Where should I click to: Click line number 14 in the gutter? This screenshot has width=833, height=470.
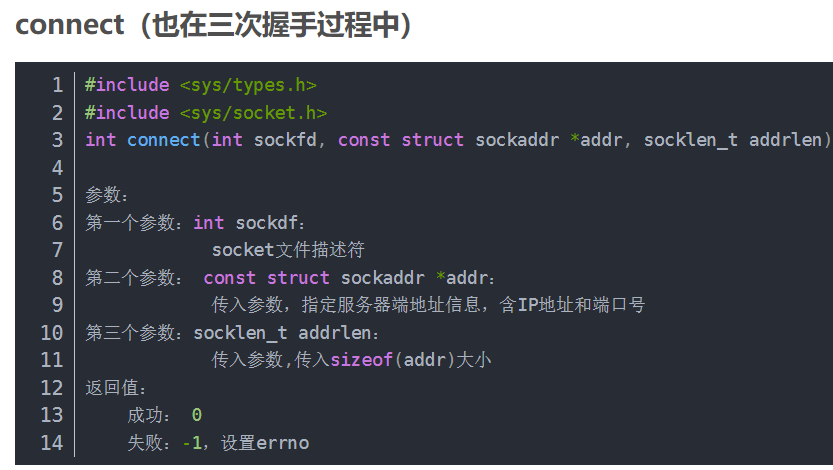tap(52, 442)
